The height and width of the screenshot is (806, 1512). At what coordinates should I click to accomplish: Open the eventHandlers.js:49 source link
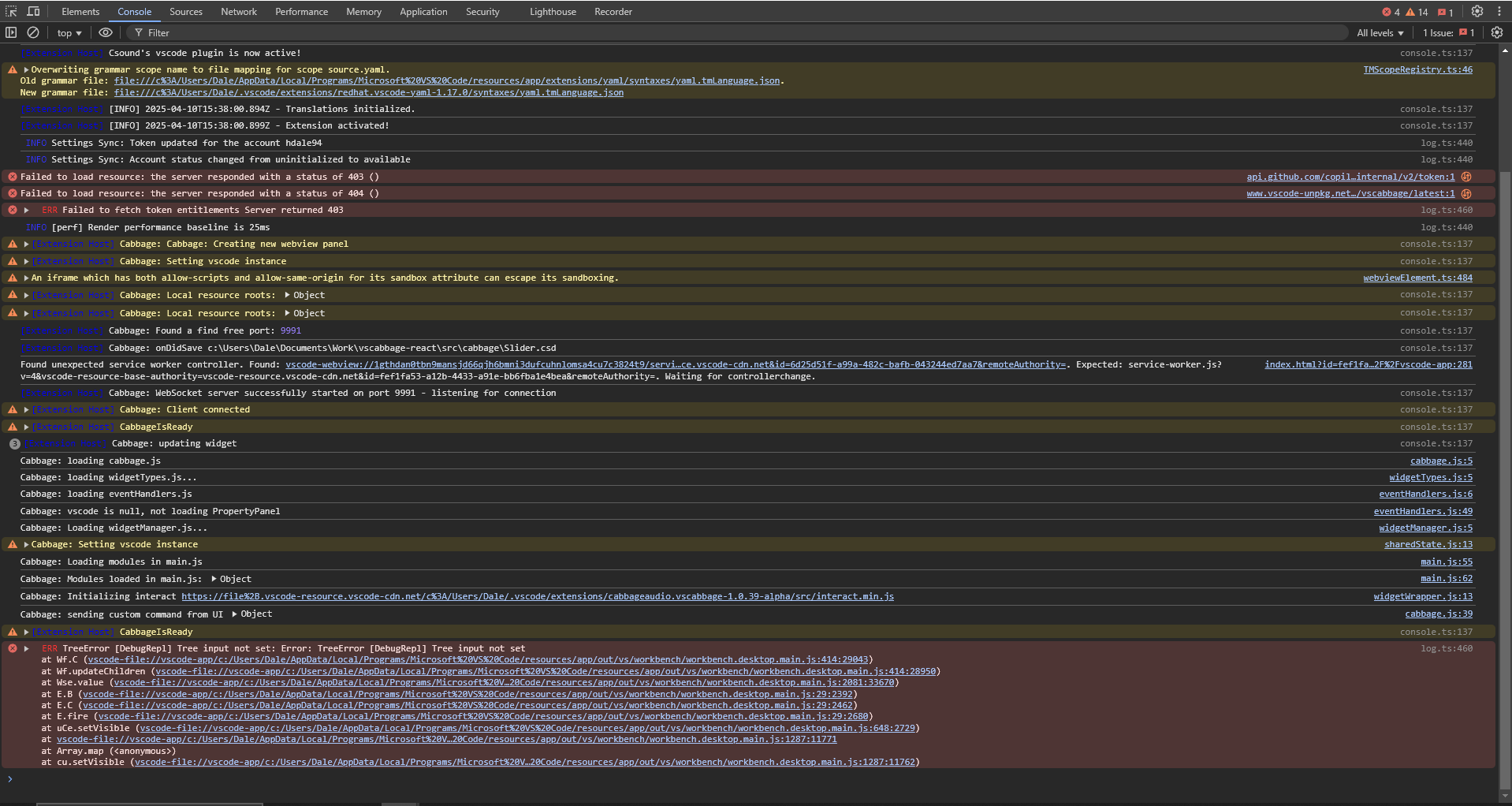point(1423,511)
